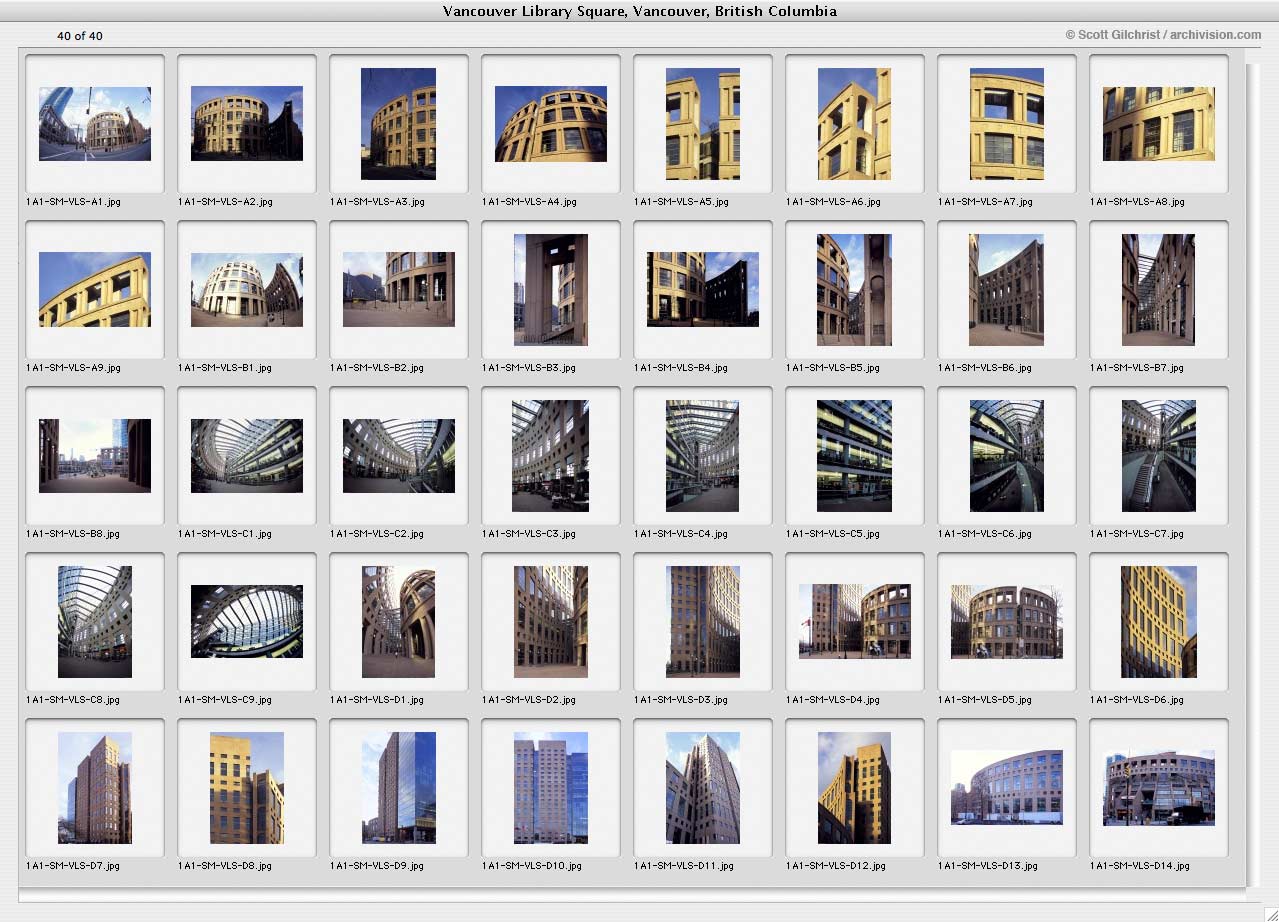Open thumbnail 1A1-SM-VLS-D14.jpg
This screenshot has width=1279, height=922.
tap(1159, 788)
